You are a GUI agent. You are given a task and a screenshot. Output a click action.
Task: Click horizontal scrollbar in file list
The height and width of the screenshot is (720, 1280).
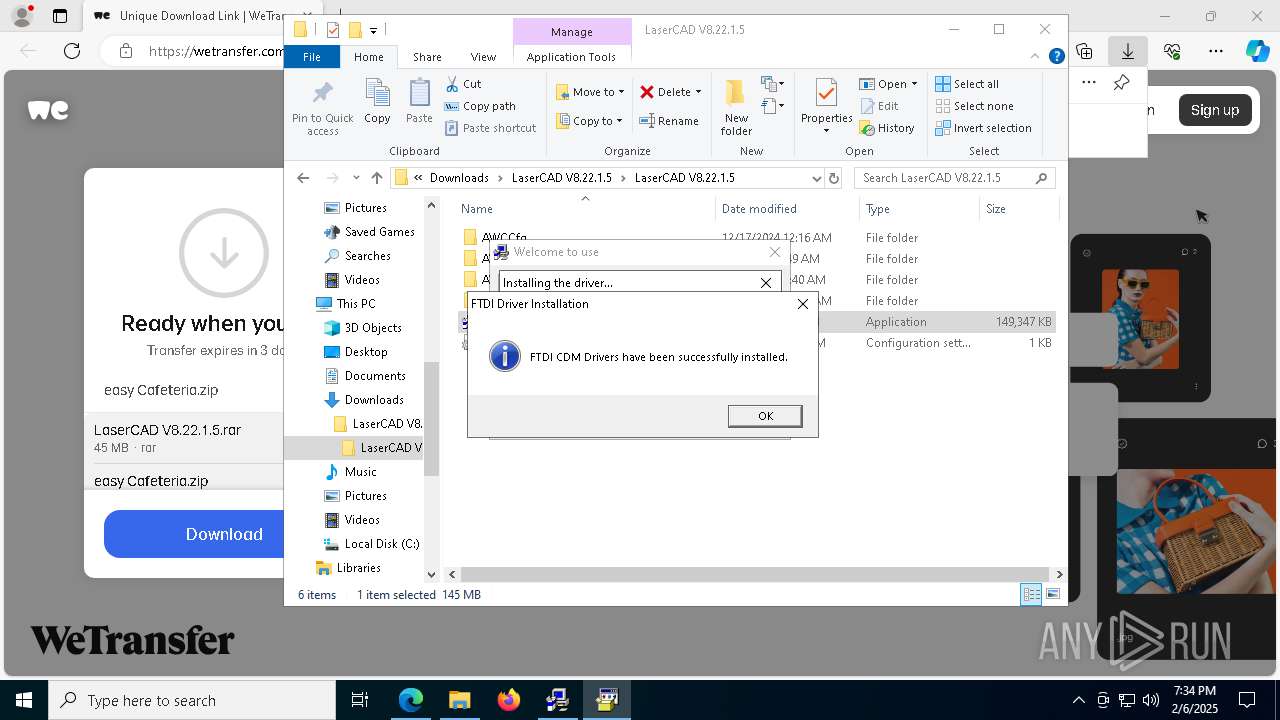click(754, 574)
